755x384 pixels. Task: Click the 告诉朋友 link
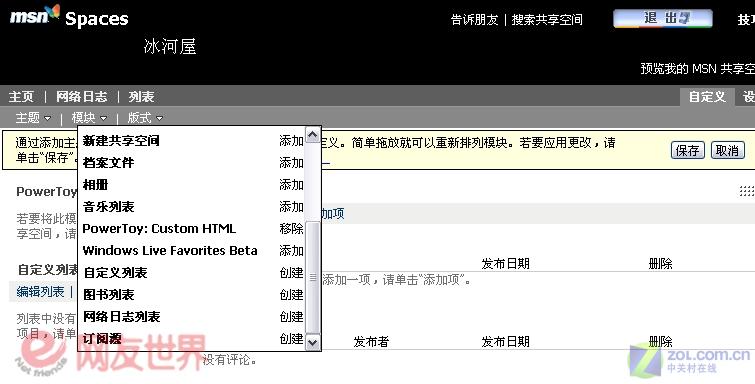pos(474,20)
